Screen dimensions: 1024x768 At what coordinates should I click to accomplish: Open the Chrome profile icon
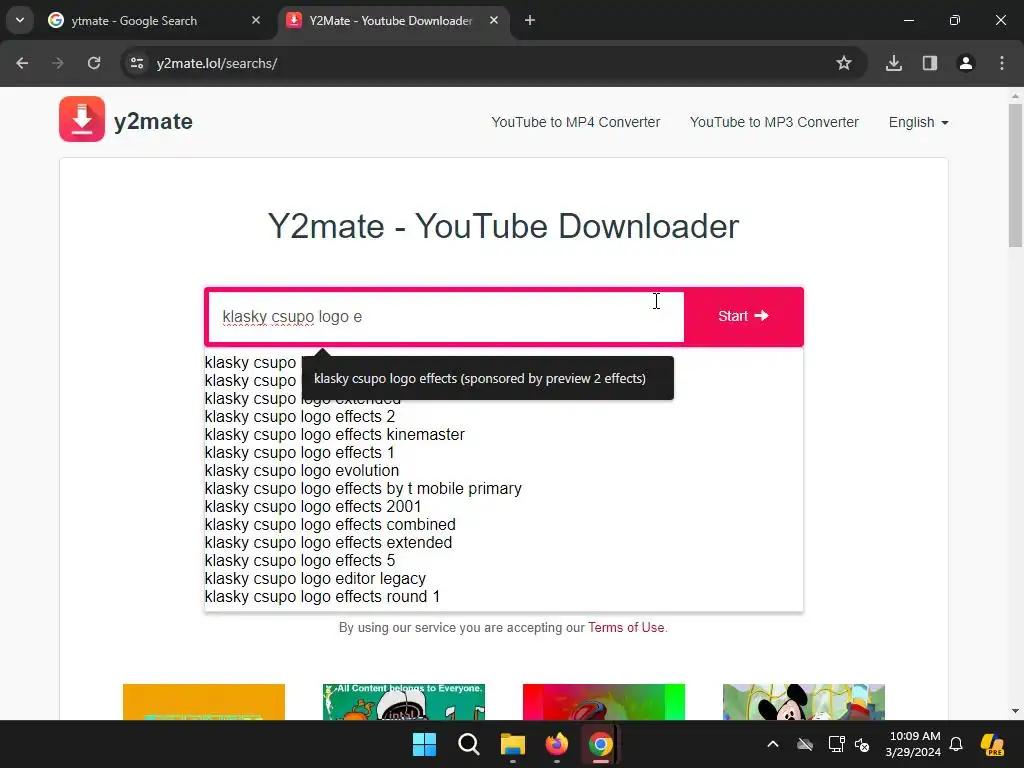click(966, 63)
